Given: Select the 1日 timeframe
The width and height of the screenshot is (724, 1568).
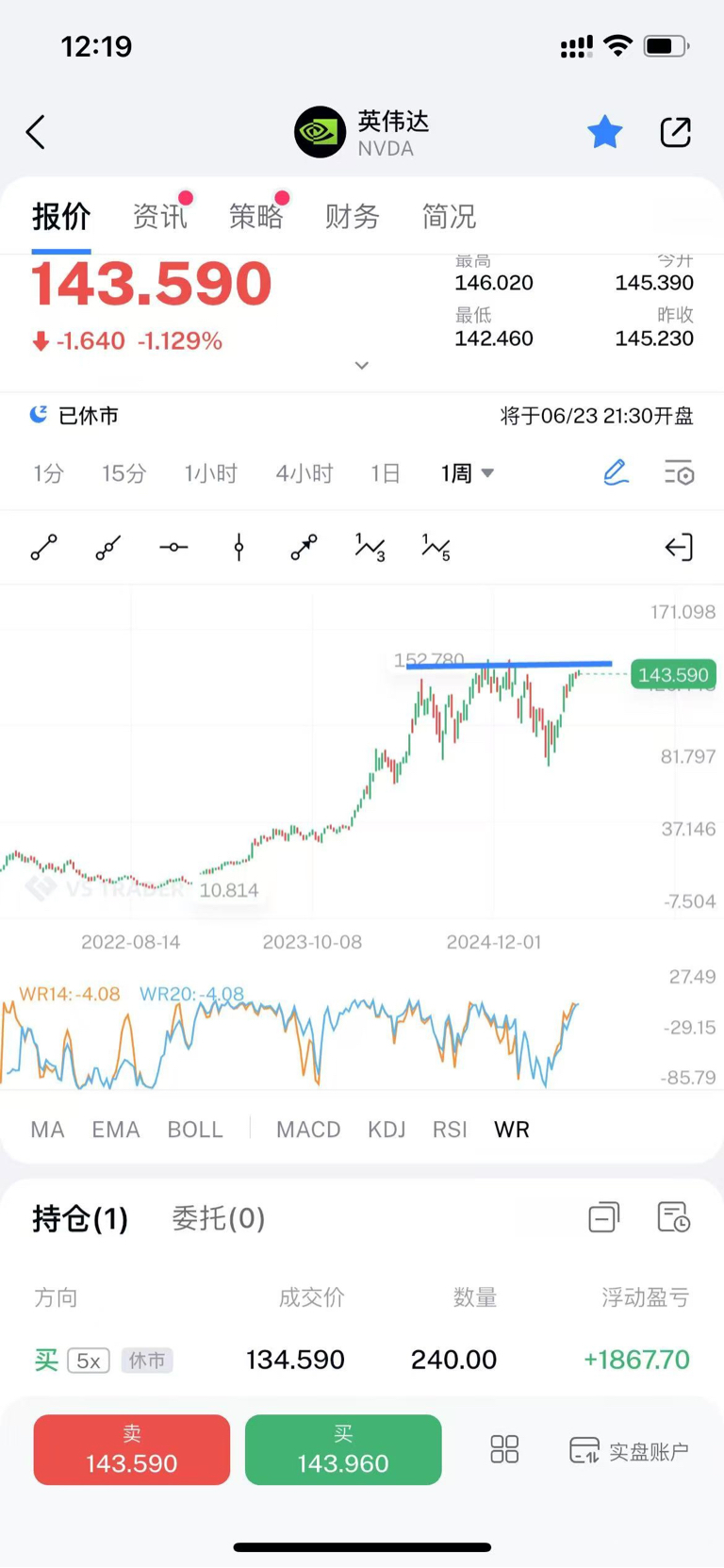Looking at the screenshot, I should click(386, 473).
